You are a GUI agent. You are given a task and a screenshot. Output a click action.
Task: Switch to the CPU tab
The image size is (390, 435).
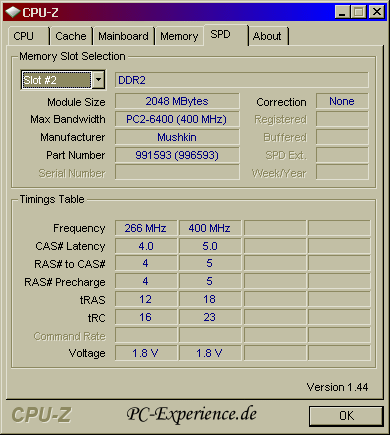28,36
